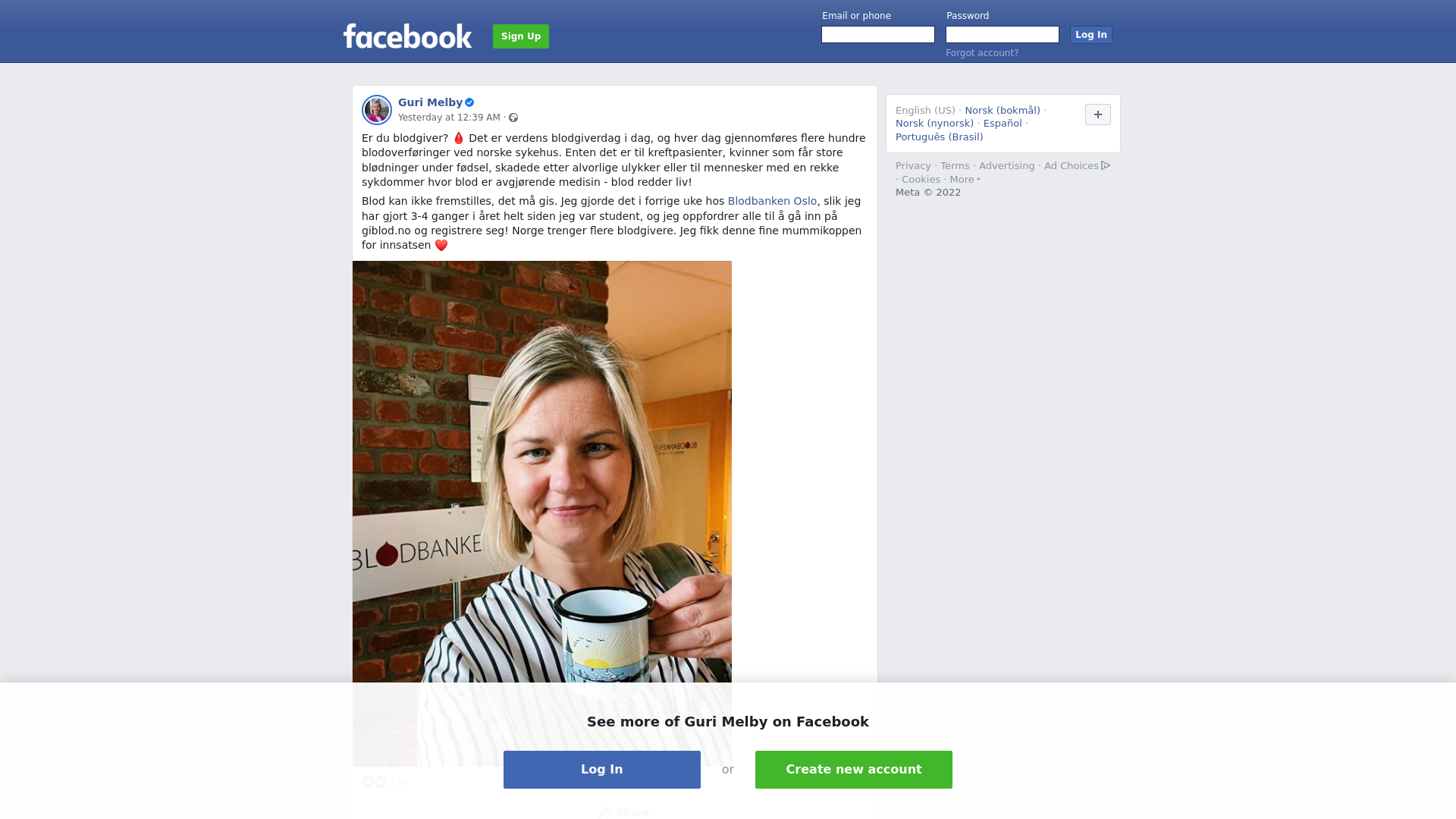The image size is (1456, 819).
Task: Click the Ad Choices icon
Action: [x=1106, y=165]
